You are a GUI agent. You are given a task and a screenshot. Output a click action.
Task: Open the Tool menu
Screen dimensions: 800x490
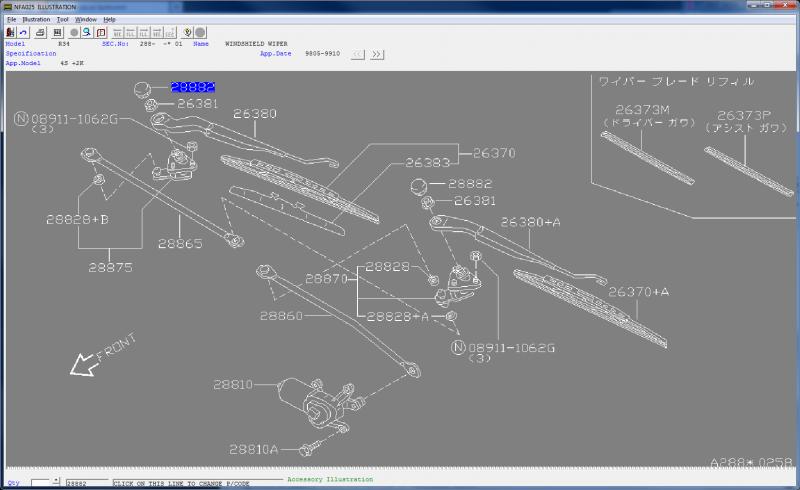tap(63, 19)
